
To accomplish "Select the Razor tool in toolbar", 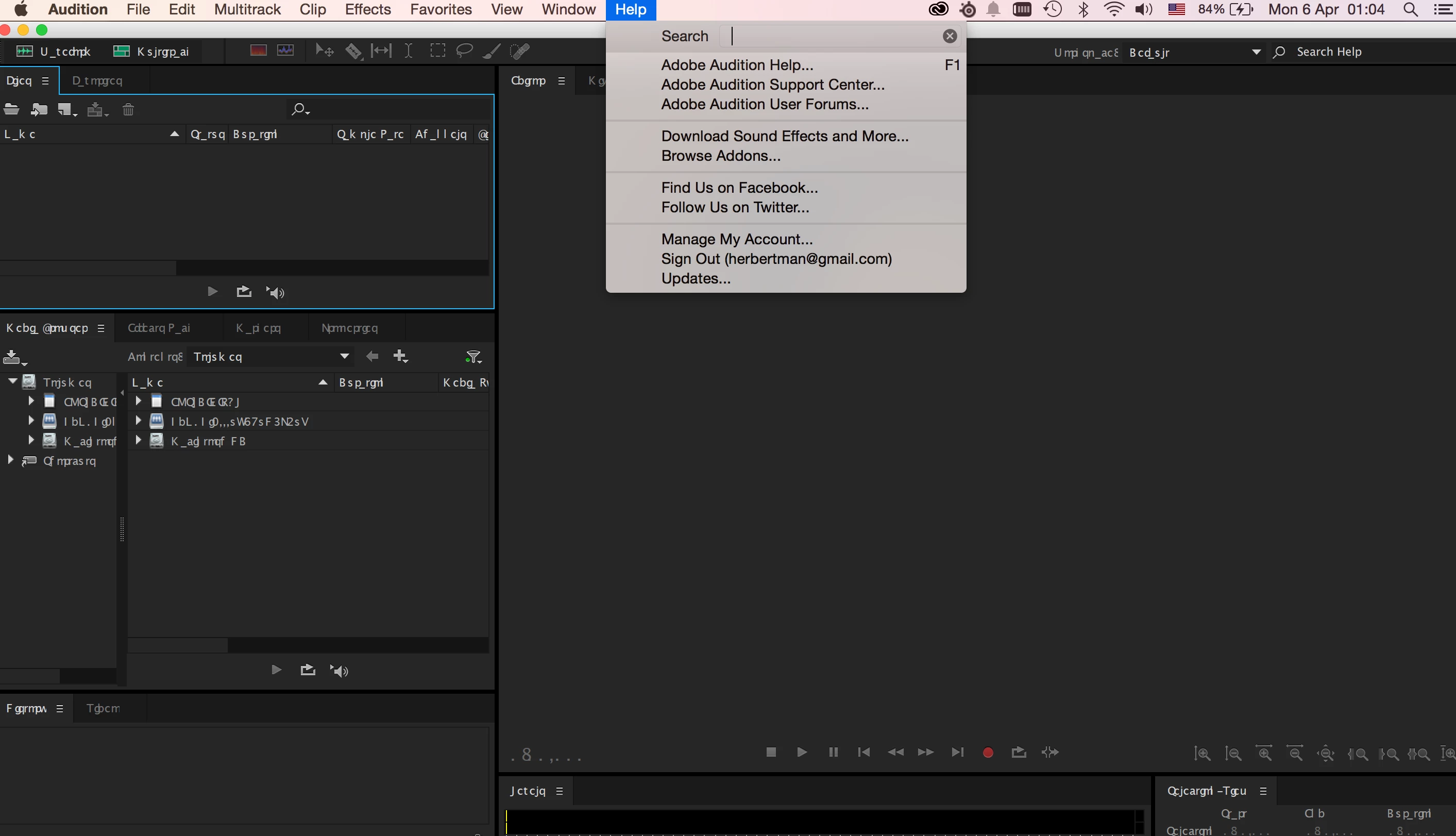I will coord(353,51).
